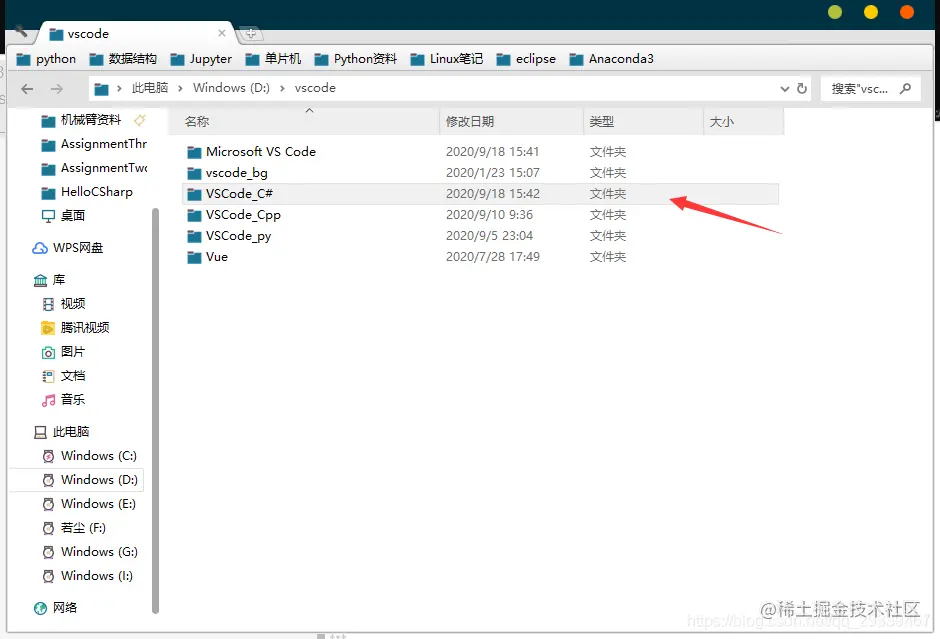Click pin icon beside 机械臂资料
The image size is (940, 639).
click(x=140, y=120)
